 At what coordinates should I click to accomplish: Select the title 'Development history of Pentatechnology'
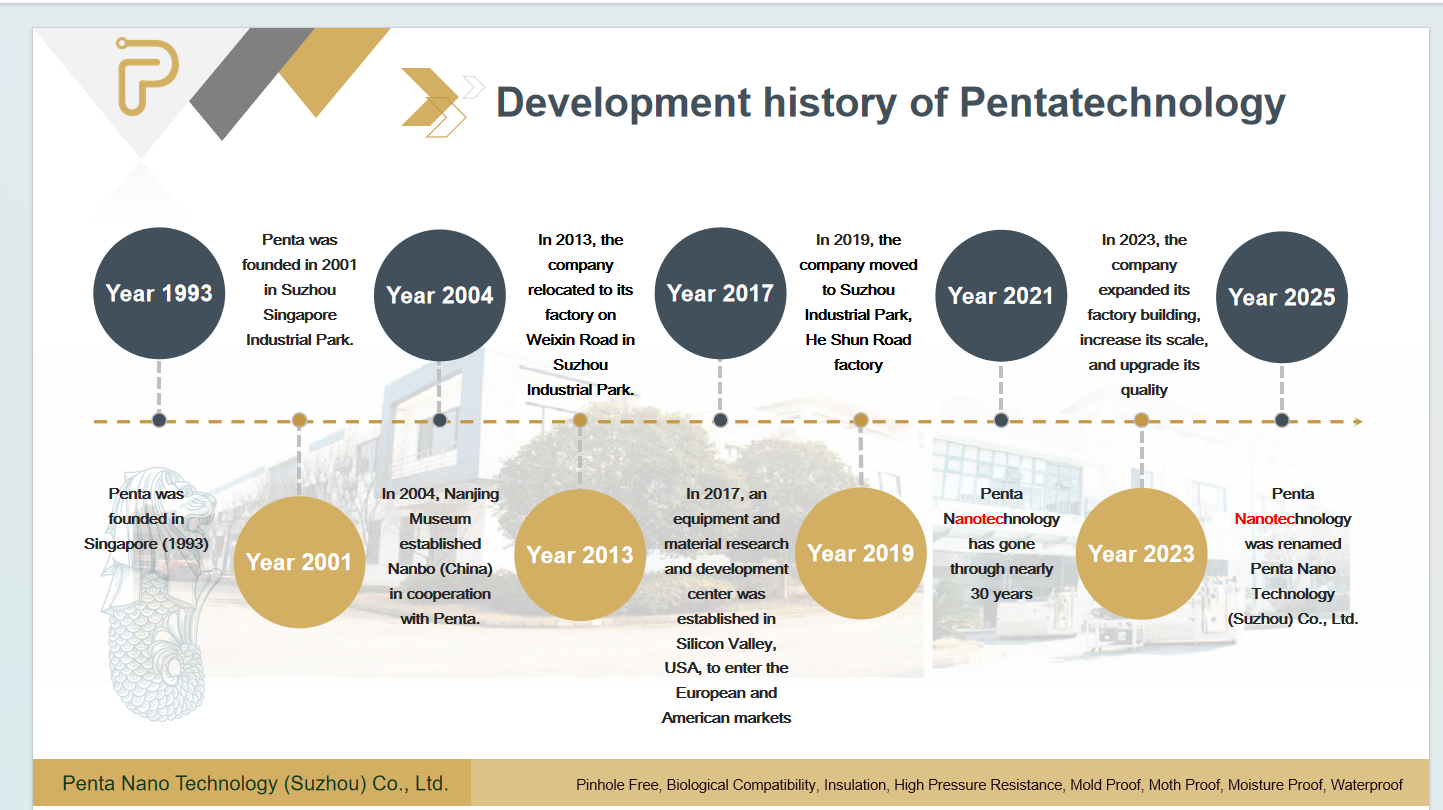click(x=890, y=102)
